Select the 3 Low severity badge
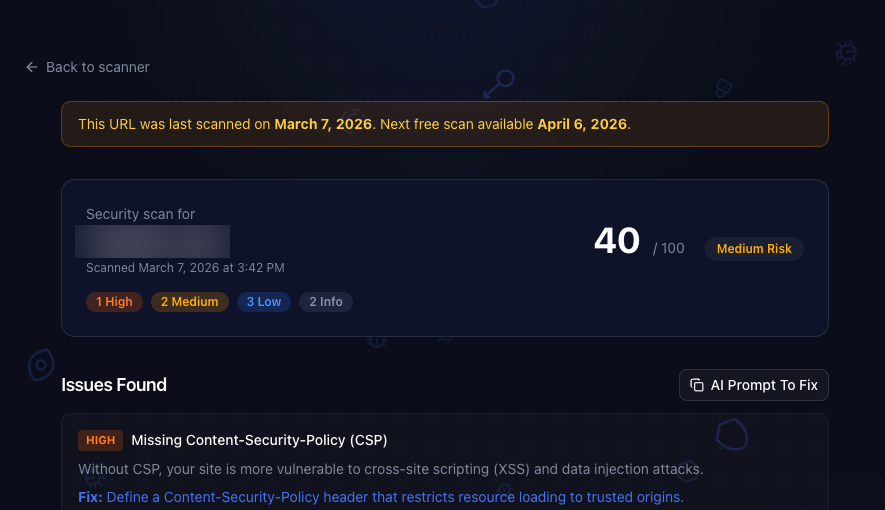 [264, 302]
